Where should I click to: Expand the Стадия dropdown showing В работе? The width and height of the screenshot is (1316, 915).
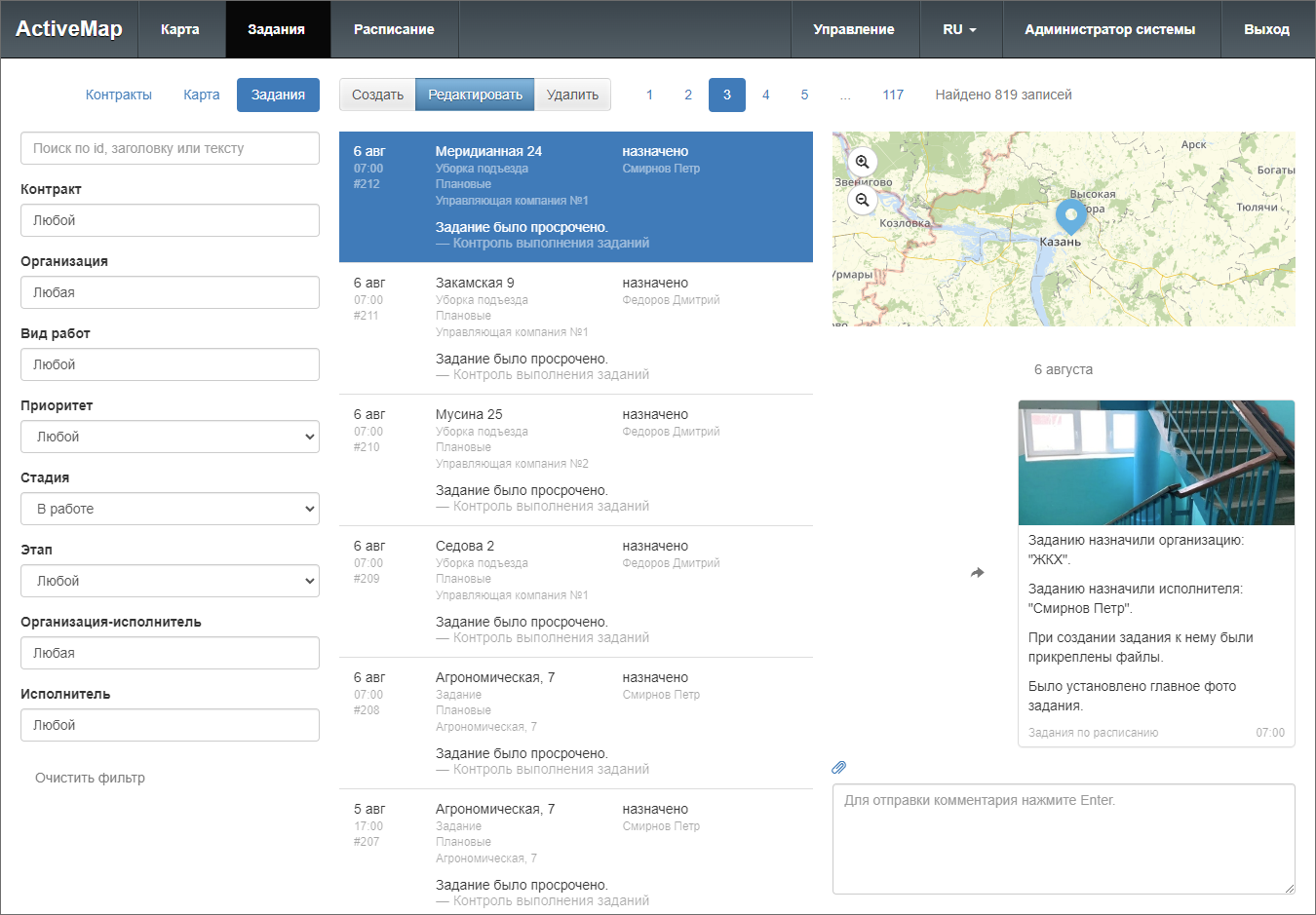(x=170, y=509)
